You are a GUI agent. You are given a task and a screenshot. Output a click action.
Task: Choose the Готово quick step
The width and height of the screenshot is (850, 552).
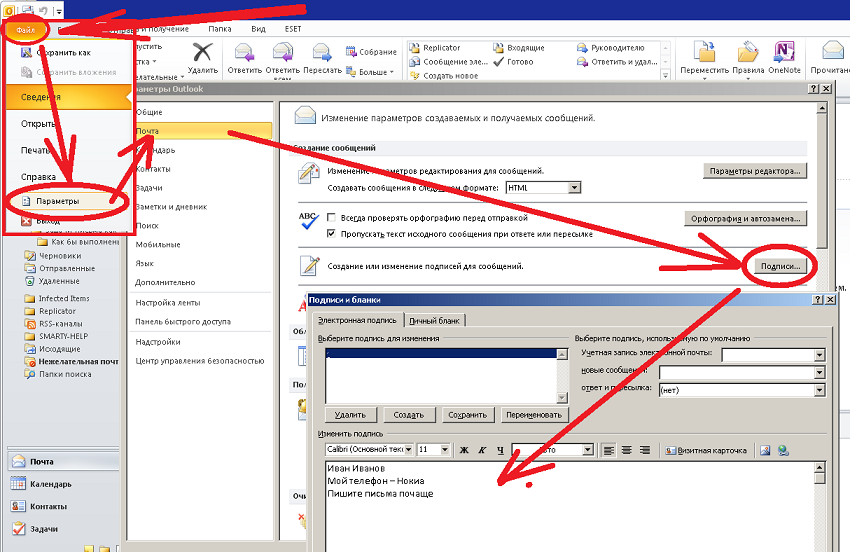tap(513, 62)
